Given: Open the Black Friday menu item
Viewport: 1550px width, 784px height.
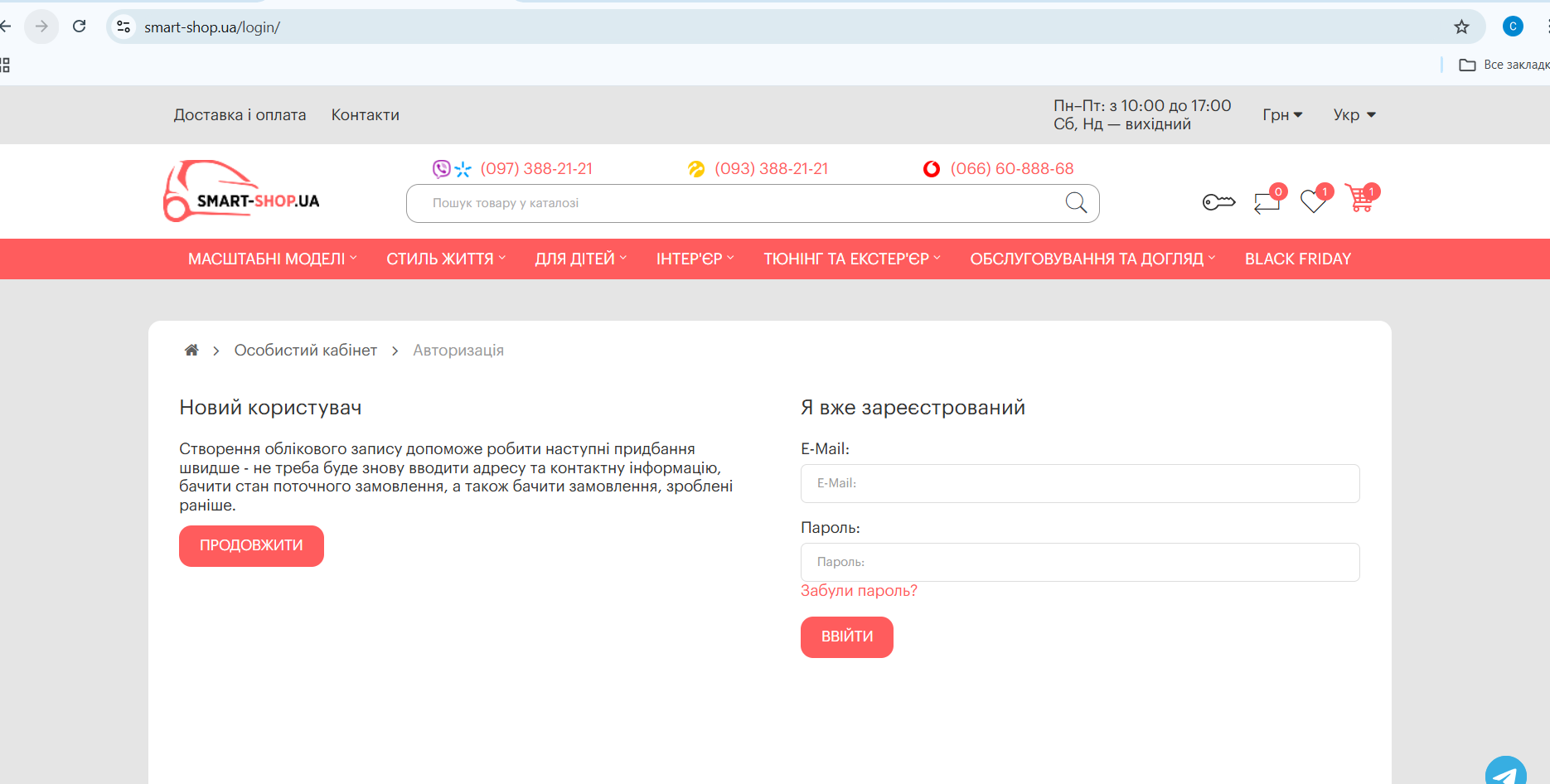Looking at the screenshot, I should point(1297,259).
